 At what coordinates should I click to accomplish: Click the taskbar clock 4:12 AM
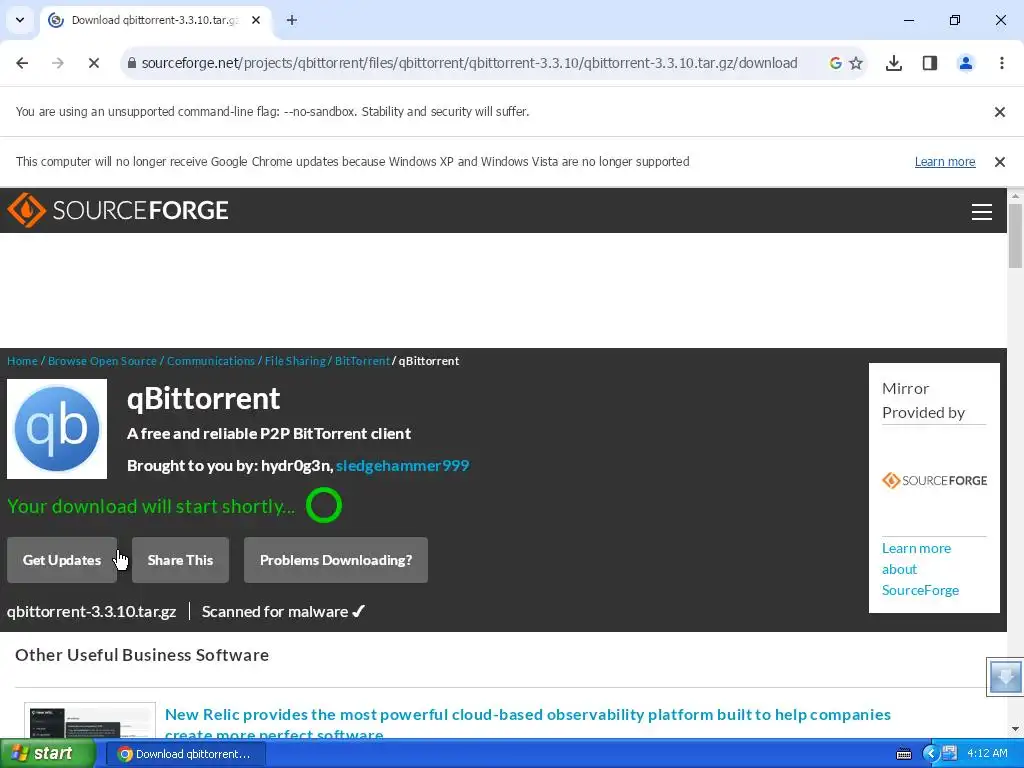(x=987, y=754)
